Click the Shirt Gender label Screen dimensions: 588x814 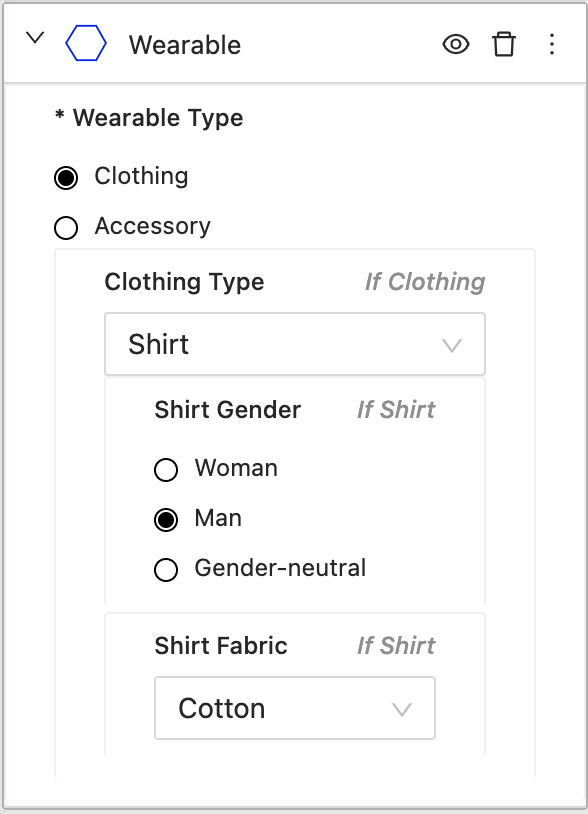pyautogui.click(x=228, y=410)
